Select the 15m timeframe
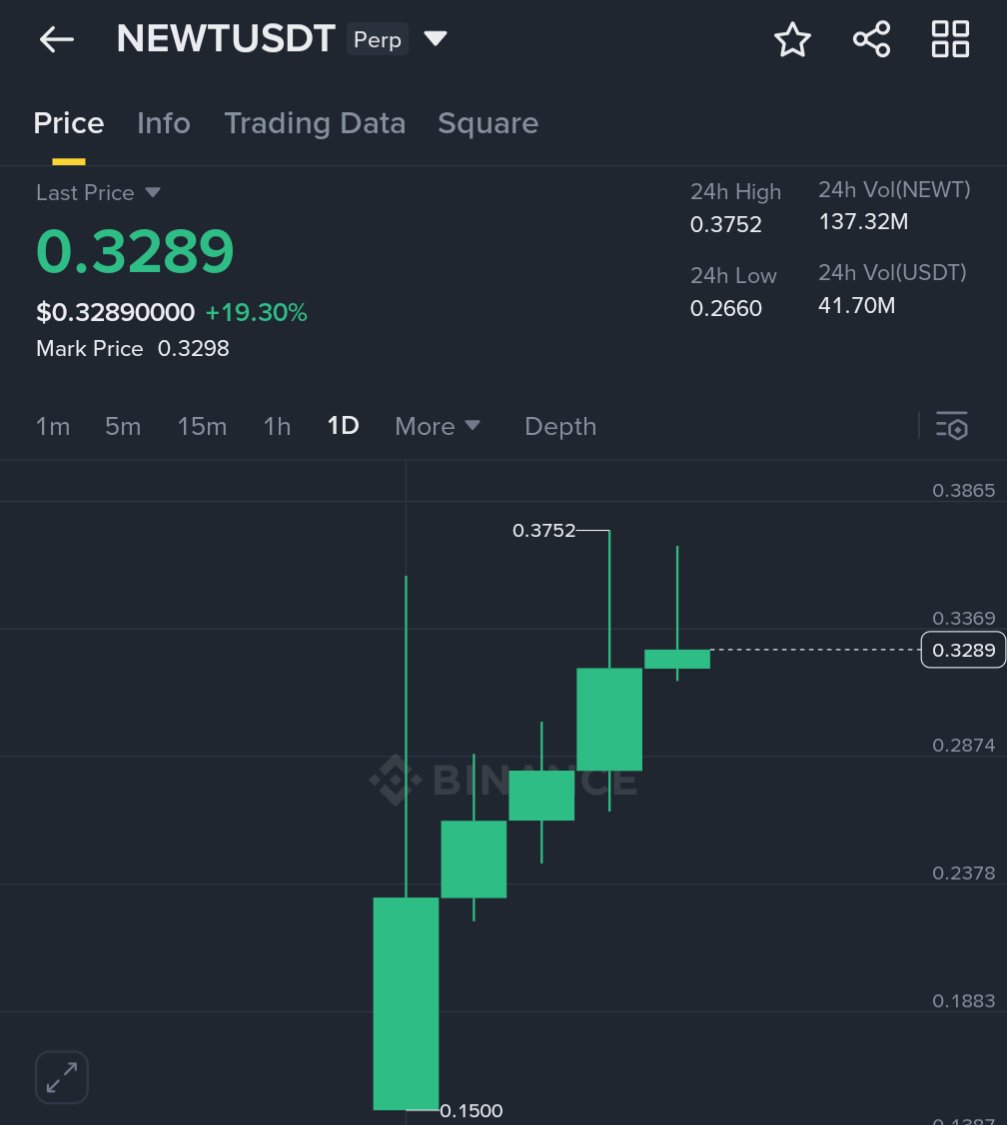Viewport: 1007px width, 1125px height. (x=202, y=426)
